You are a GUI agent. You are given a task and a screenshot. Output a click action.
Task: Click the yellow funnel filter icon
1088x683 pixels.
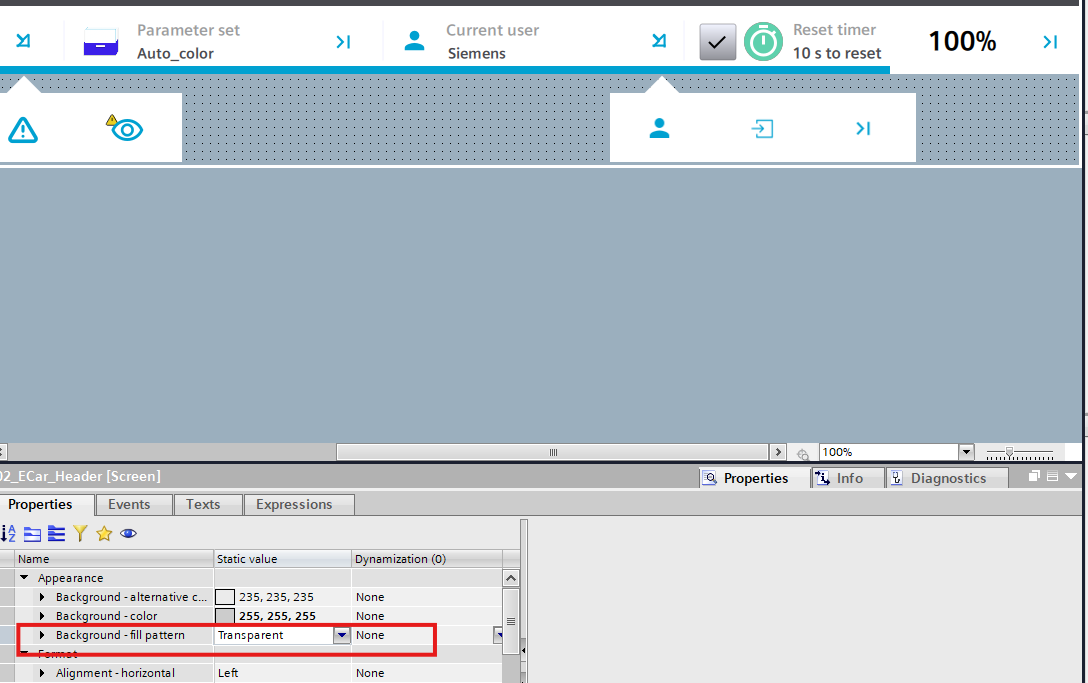tap(80, 533)
